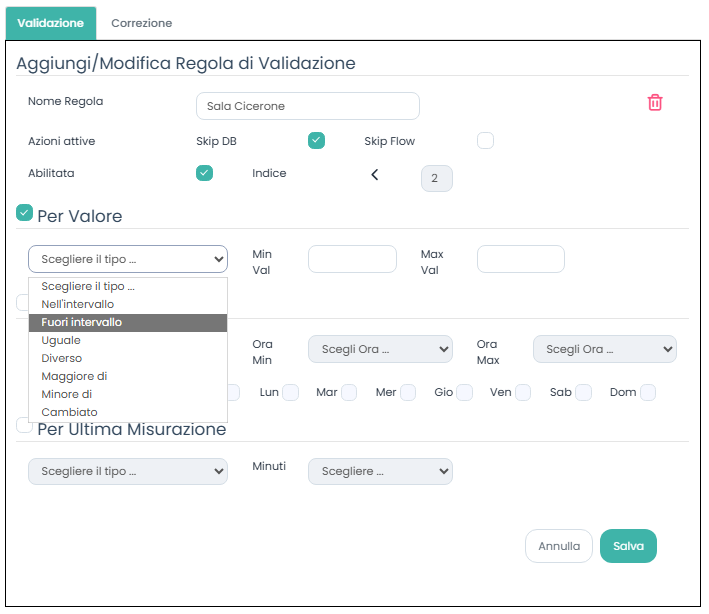Tick the Dom day checkbox
The width and height of the screenshot is (709, 614).
tap(648, 393)
